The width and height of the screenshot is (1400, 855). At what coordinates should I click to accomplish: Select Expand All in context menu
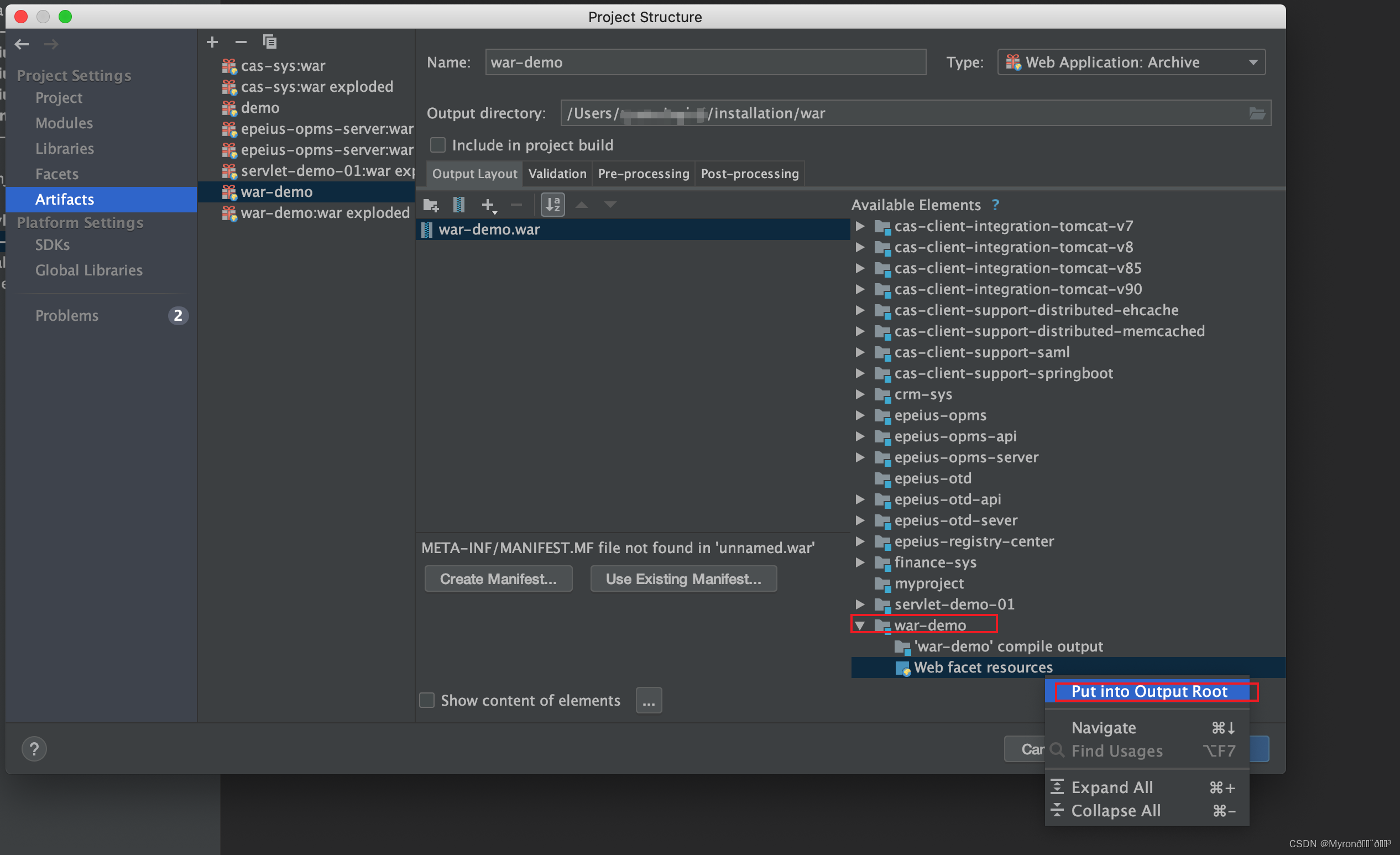1112,788
